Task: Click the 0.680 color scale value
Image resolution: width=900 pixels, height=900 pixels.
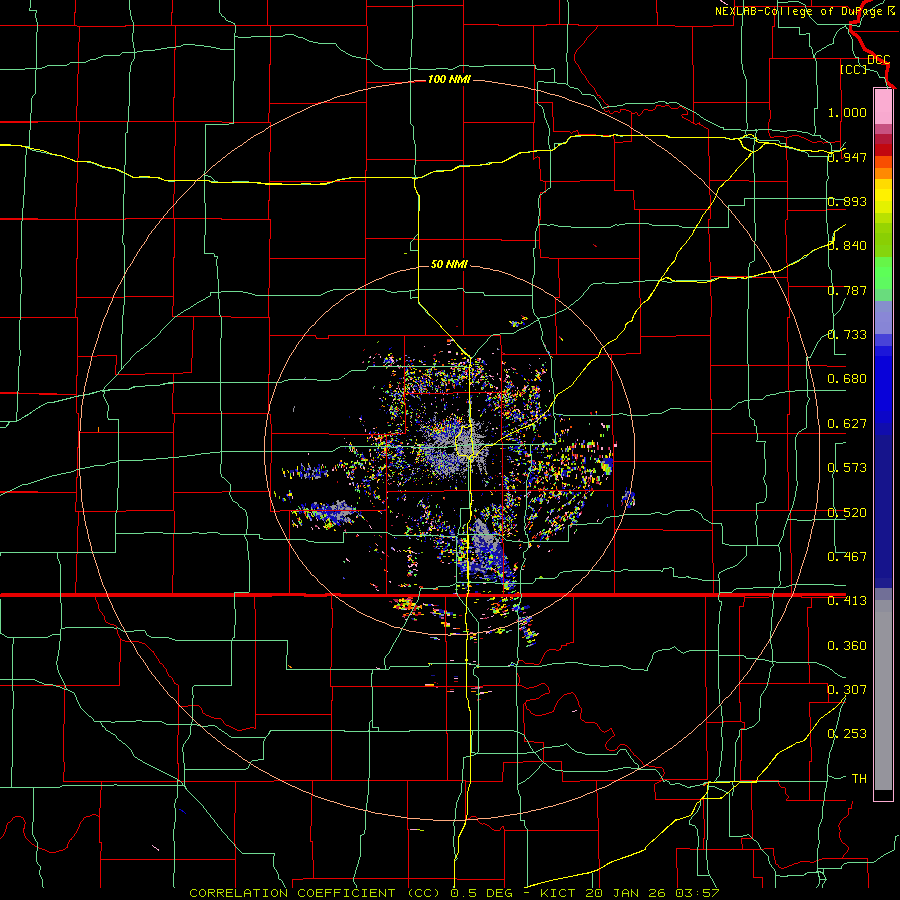Action: (x=847, y=379)
